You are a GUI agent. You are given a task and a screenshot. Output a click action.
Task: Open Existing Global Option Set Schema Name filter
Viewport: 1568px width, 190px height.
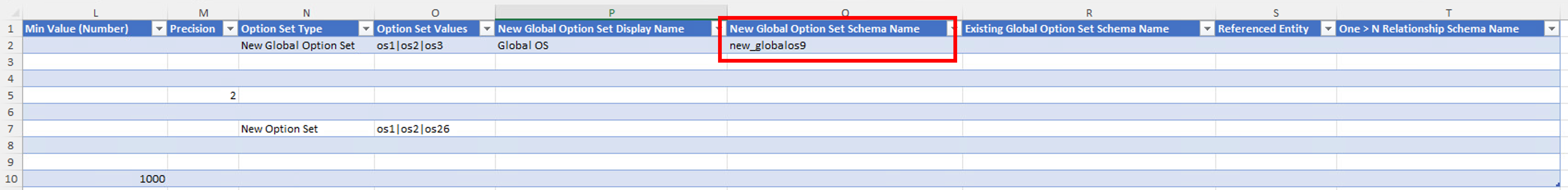click(1206, 29)
